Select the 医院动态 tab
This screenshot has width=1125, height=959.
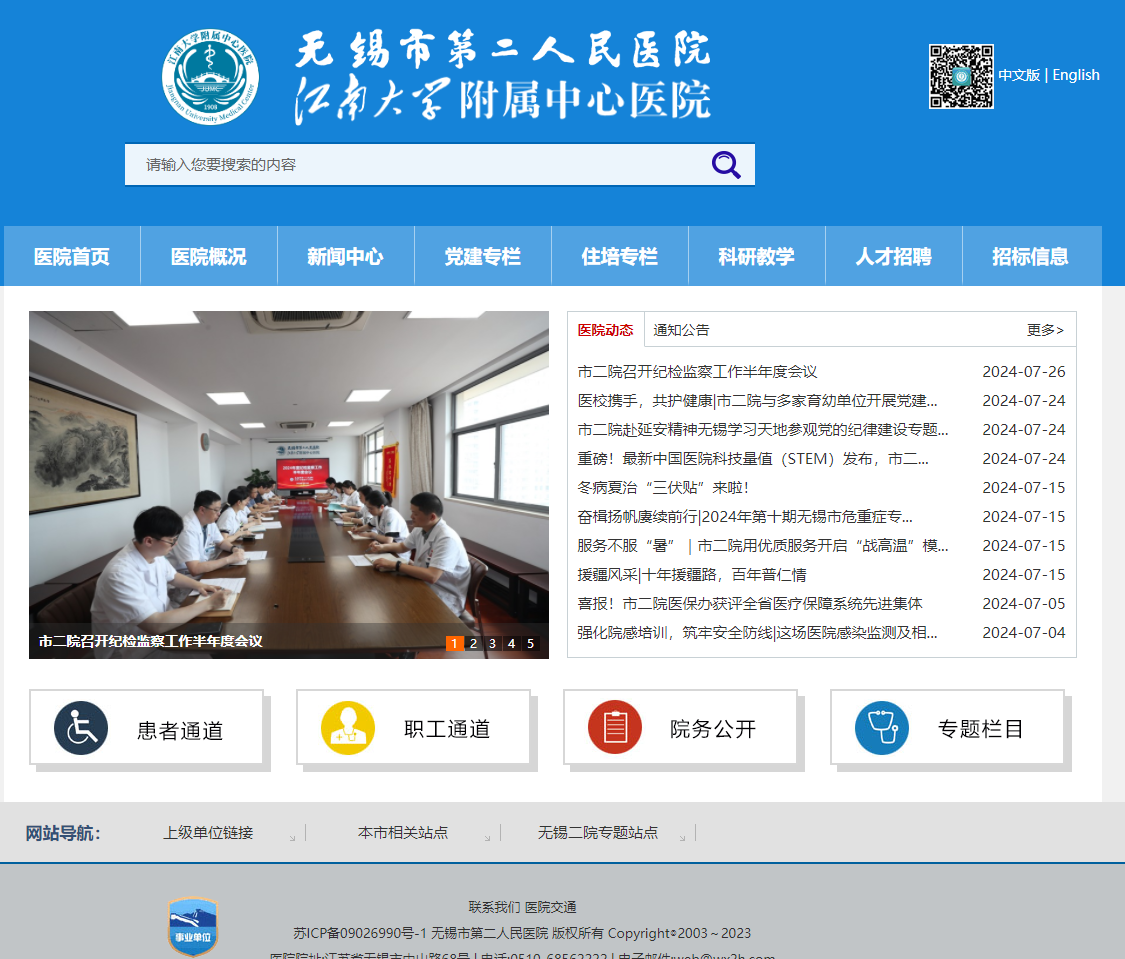tap(606, 330)
